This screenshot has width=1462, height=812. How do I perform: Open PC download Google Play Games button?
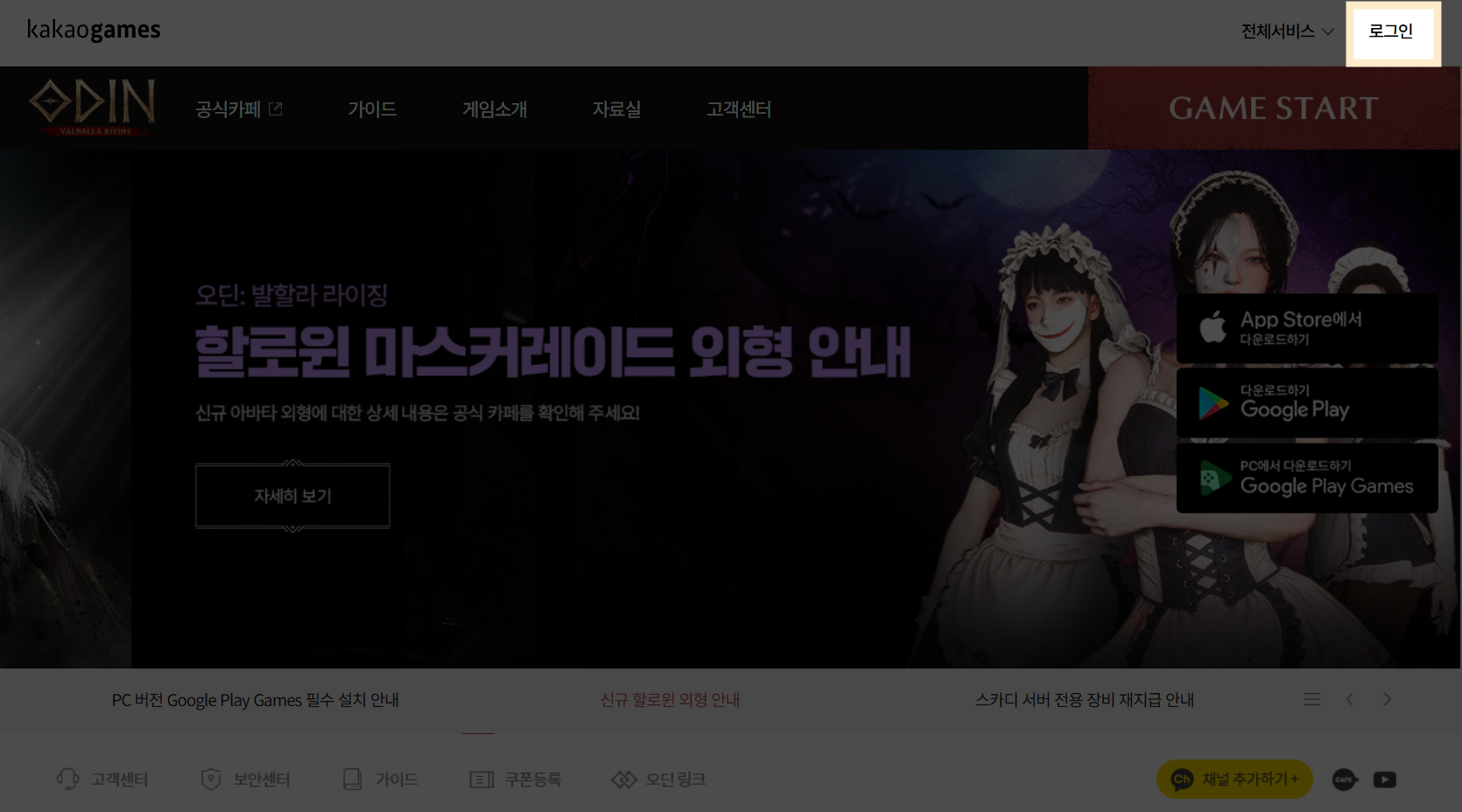(1307, 478)
